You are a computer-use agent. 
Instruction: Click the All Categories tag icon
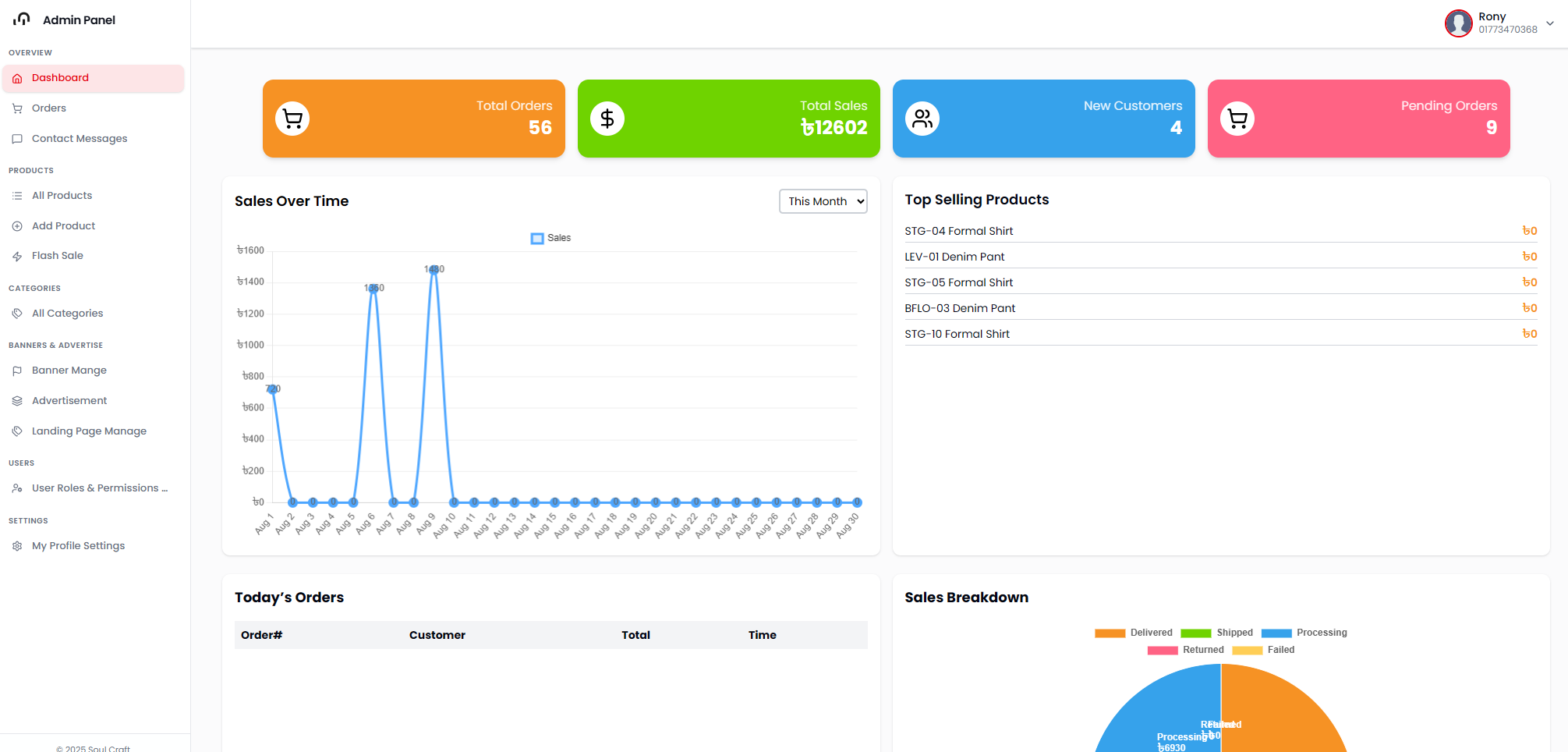point(17,314)
